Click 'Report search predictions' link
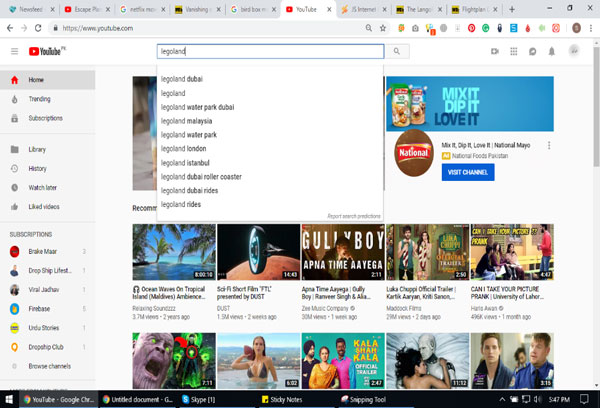Image resolution: width=600 pixels, height=408 pixels. pos(354,216)
